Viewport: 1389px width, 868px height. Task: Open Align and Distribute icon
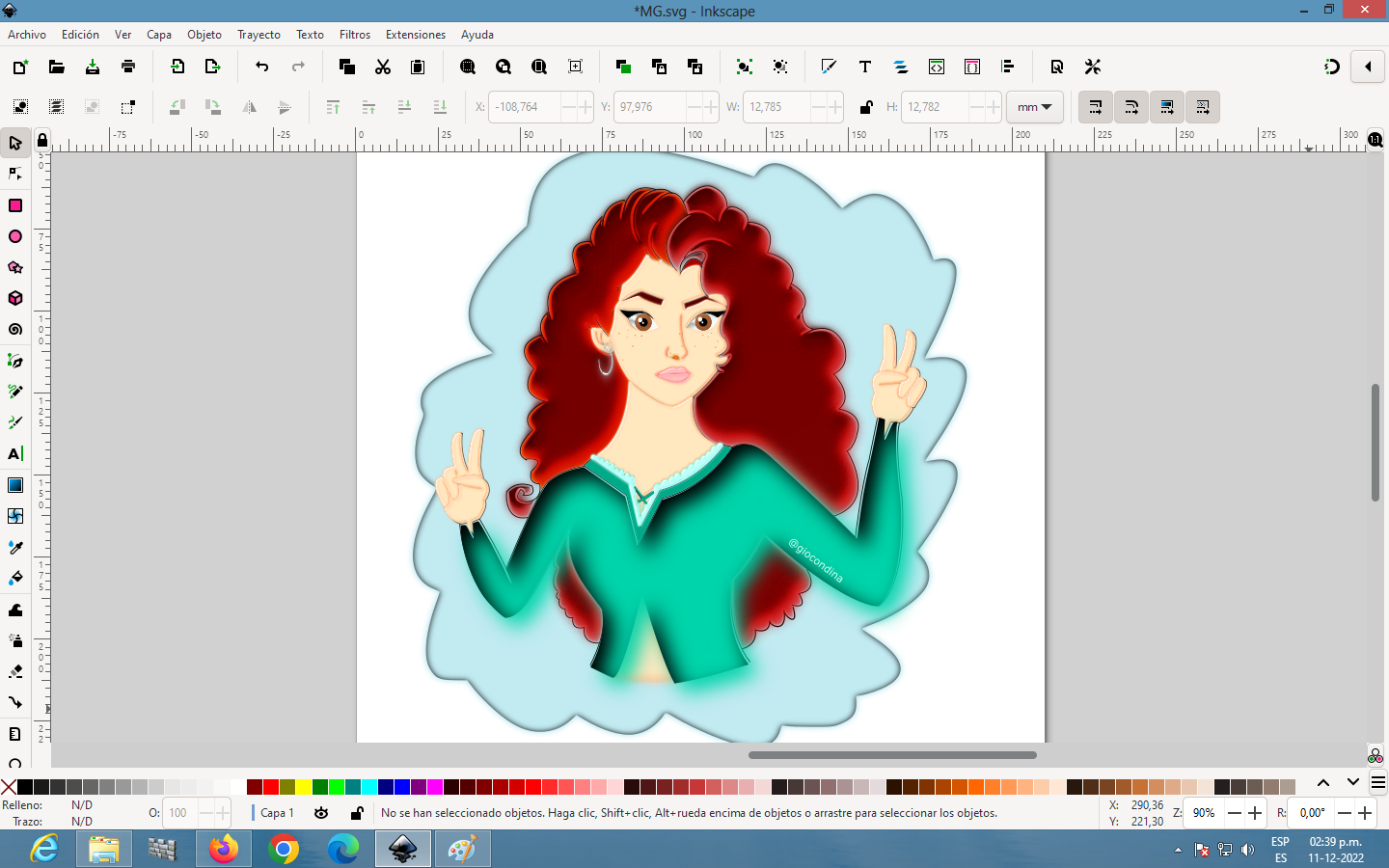pos(1008,67)
